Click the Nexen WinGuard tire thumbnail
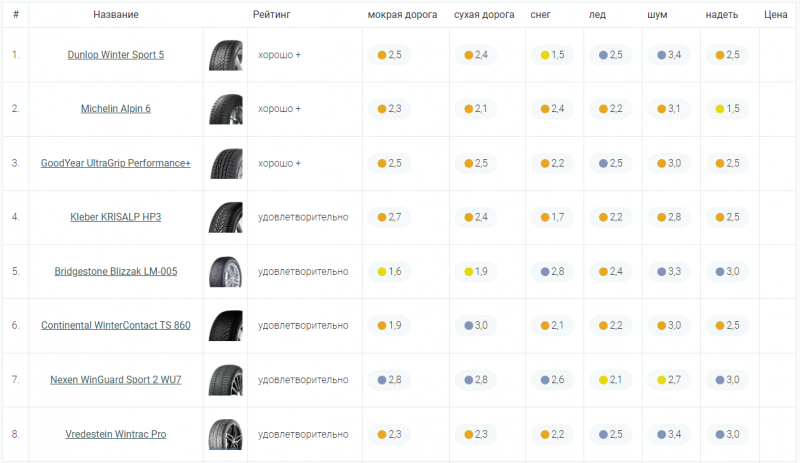The width and height of the screenshot is (800, 463). click(225, 380)
